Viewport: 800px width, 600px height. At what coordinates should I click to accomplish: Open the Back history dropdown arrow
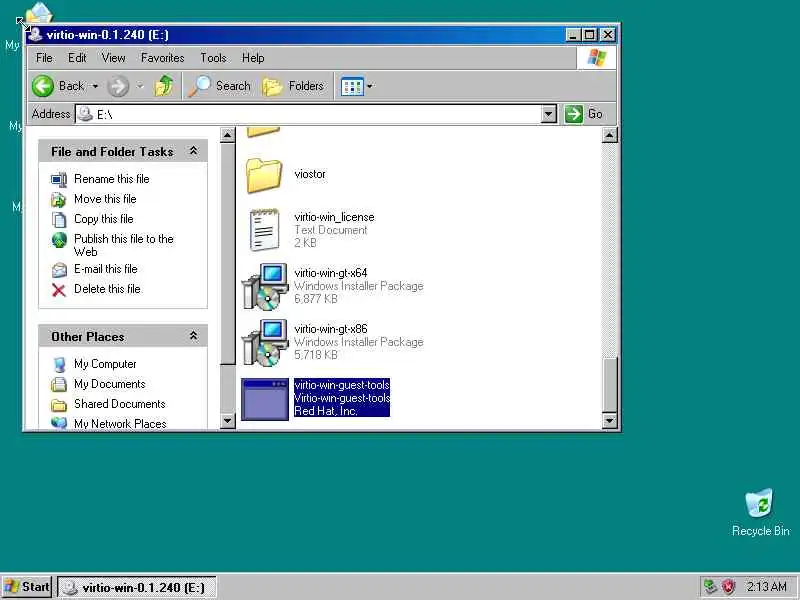[95, 86]
